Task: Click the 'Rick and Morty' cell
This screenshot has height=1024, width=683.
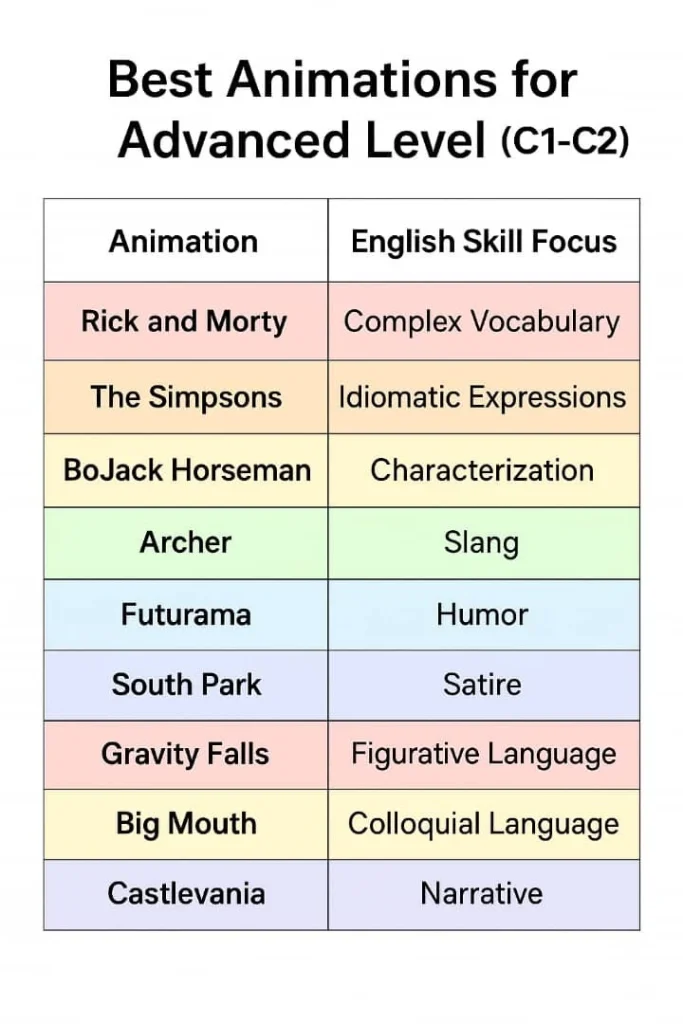Action: coord(185,321)
